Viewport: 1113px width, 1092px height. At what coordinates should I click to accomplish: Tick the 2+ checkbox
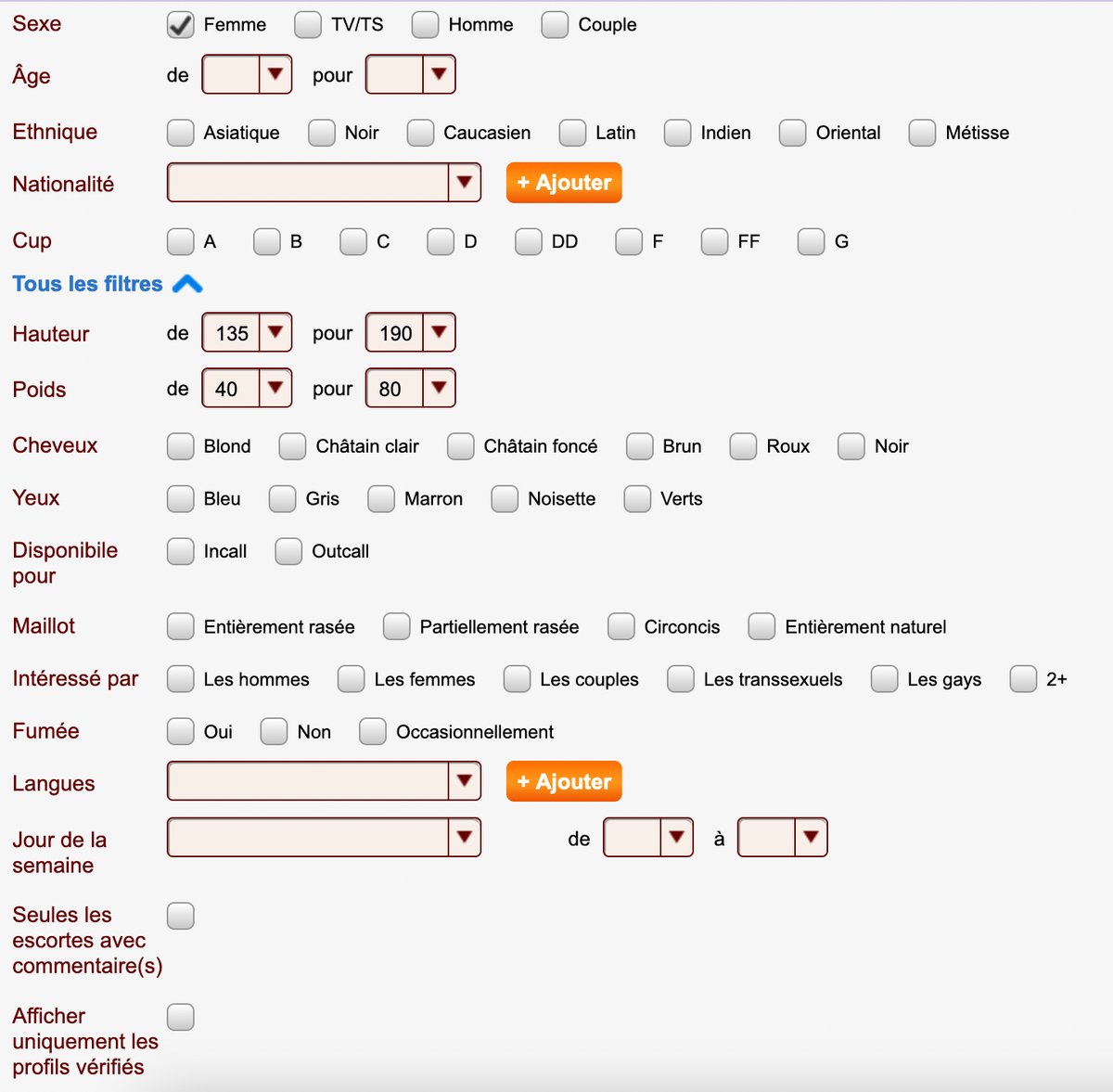(1024, 679)
